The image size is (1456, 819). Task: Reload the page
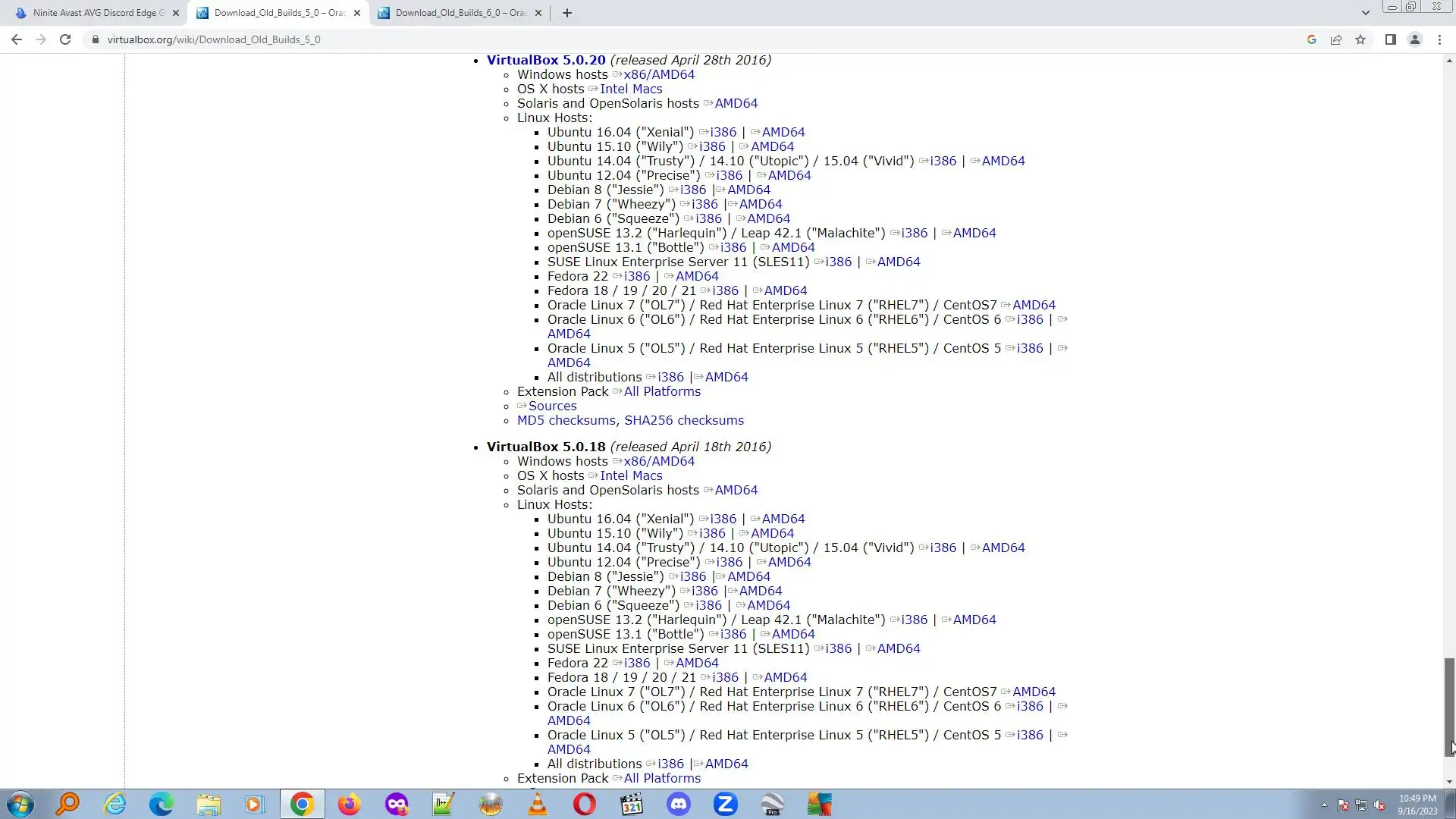click(x=65, y=39)
